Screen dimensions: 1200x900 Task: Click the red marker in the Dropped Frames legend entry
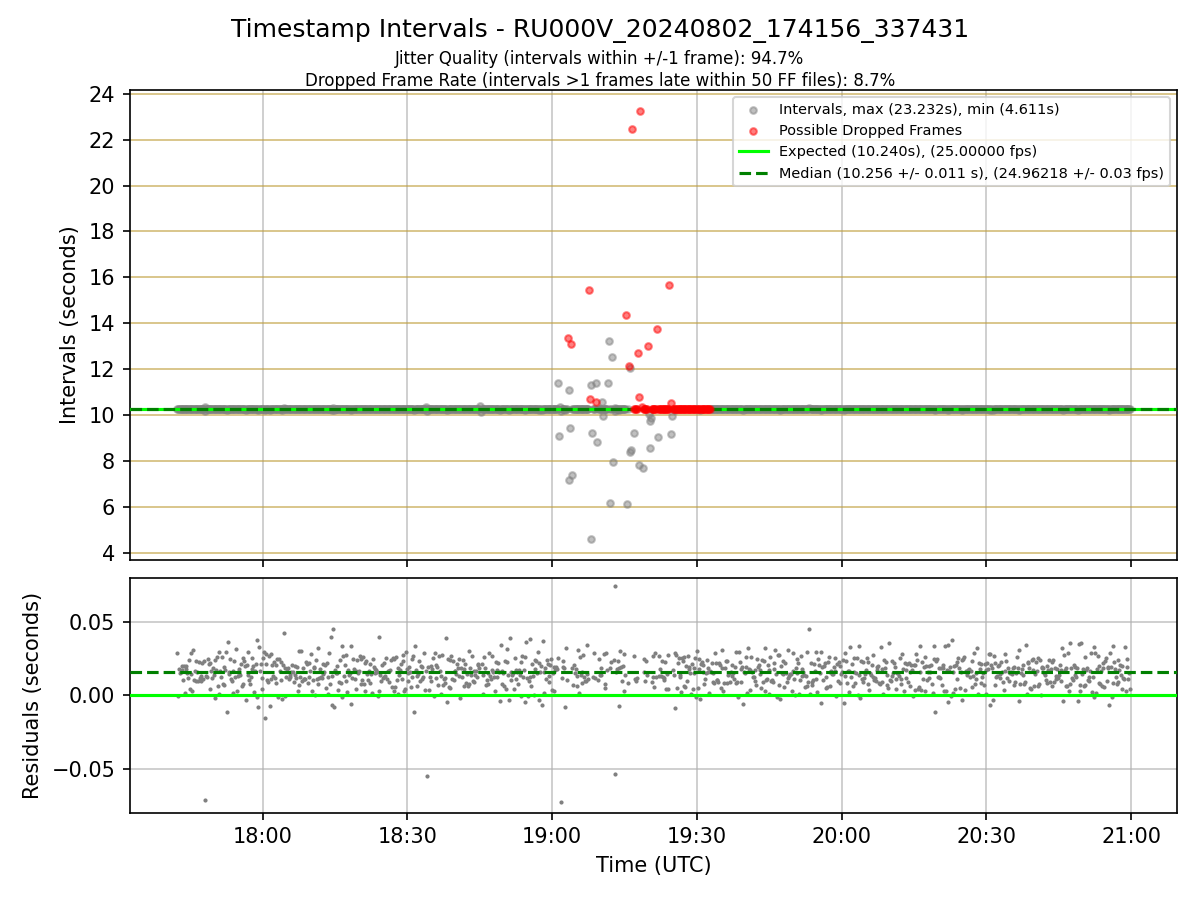click(x=754, y=131)
